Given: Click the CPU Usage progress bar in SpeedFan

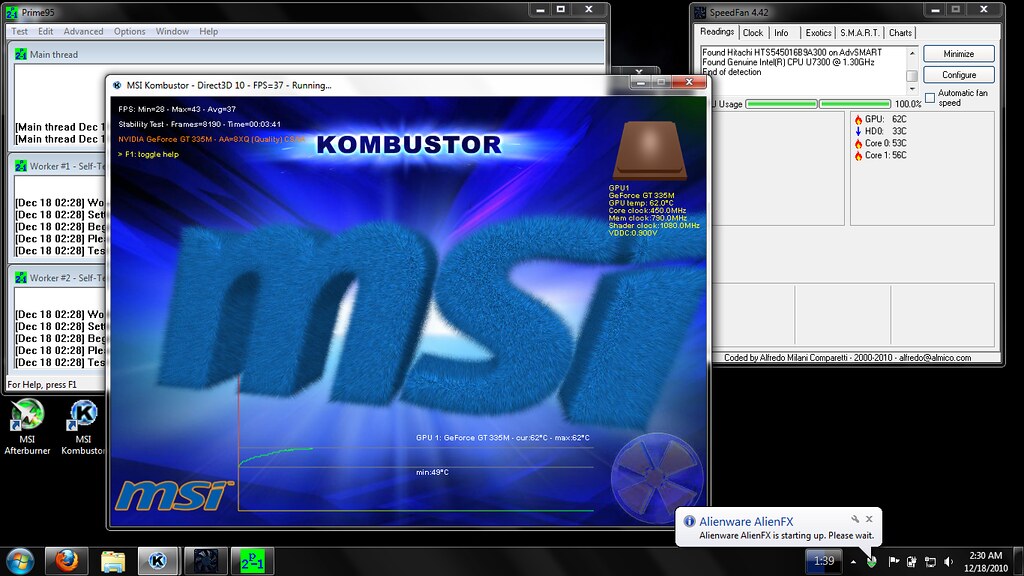Looking at the screenshot, I should [818, 104].
